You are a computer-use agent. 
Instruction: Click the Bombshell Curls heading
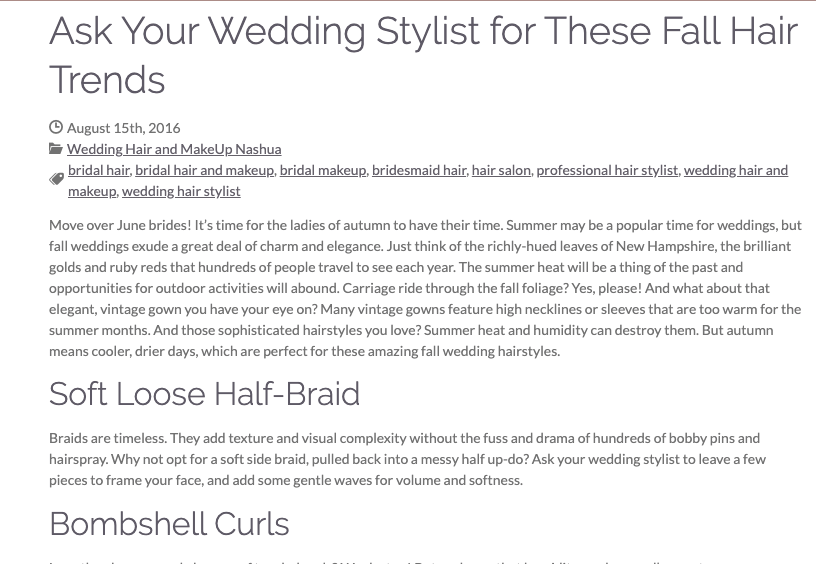click(x=169, y=523)
